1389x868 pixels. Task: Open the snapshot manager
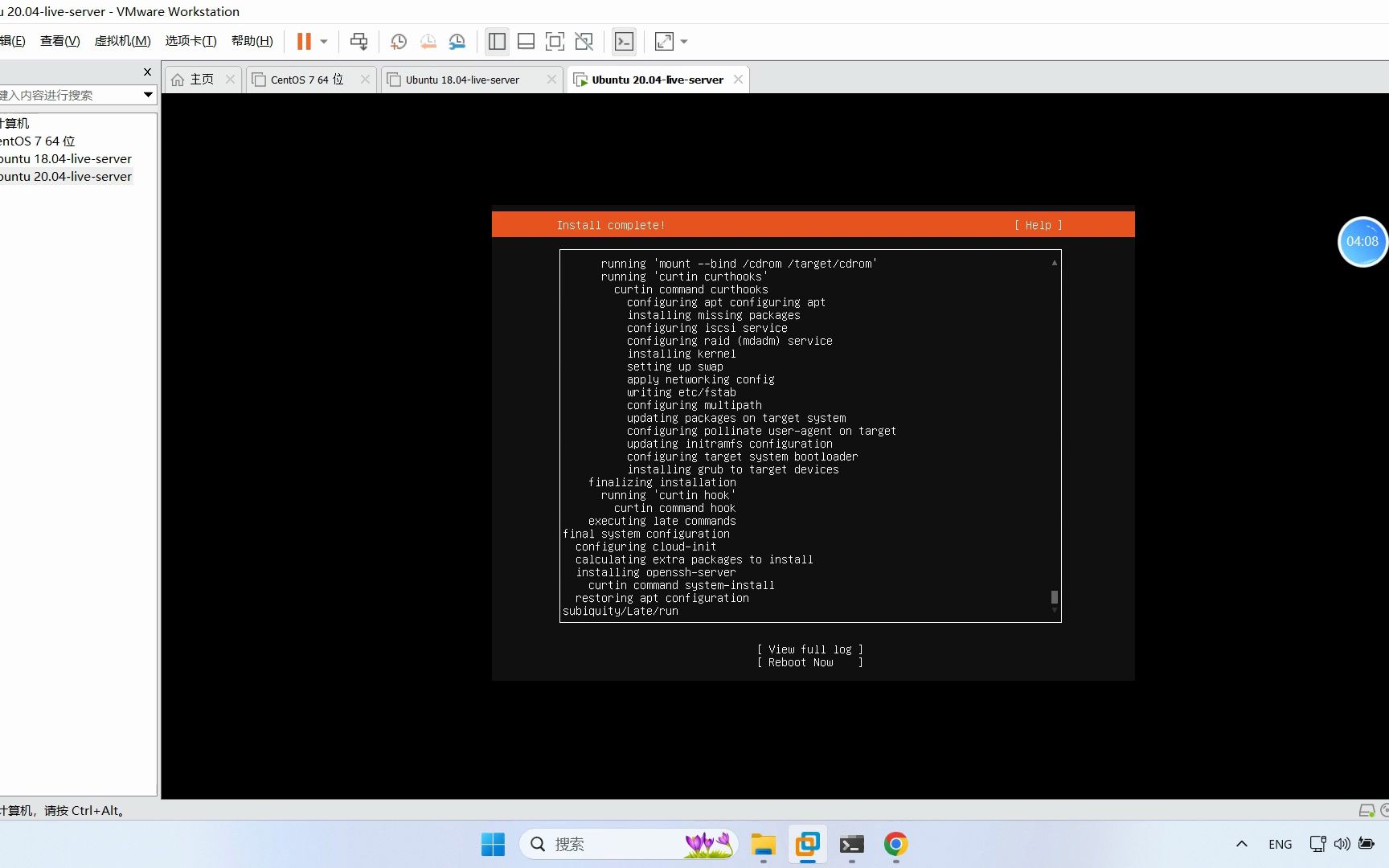(x=457, y=41)
